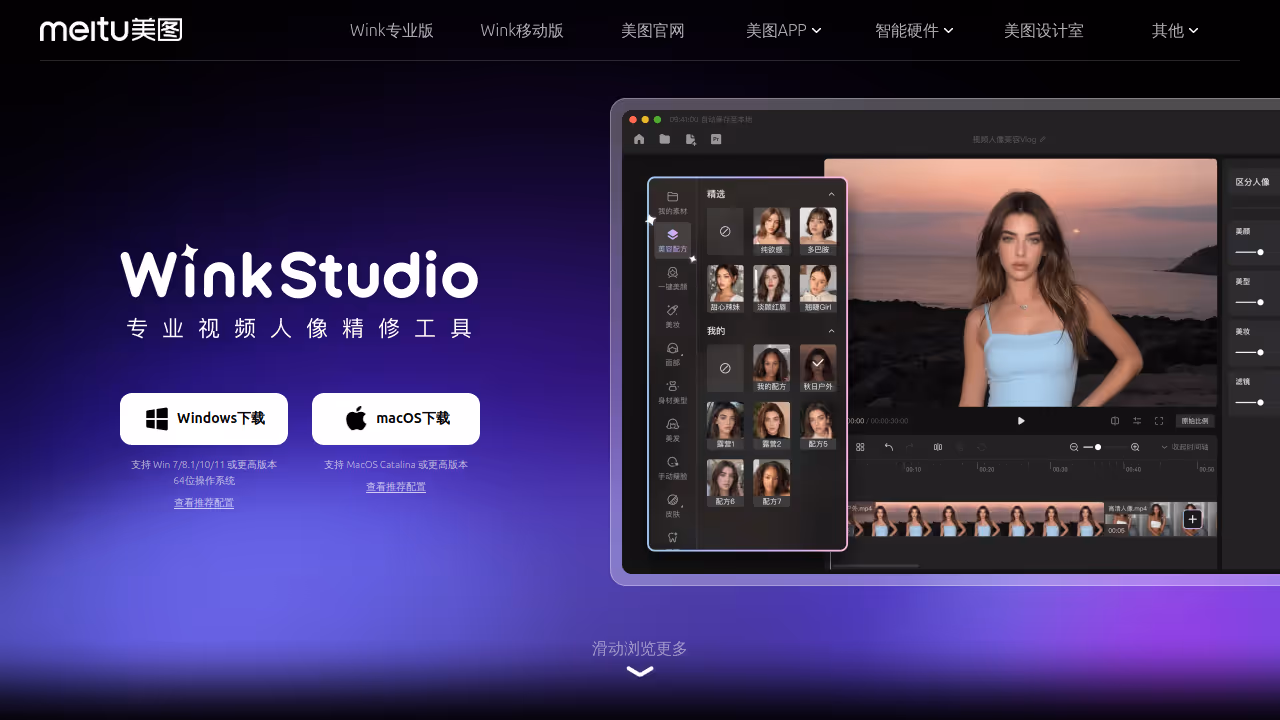This screenshot has width=1280, height=720.
Task: Play the video preview
Action: (x=1021, y=421)
